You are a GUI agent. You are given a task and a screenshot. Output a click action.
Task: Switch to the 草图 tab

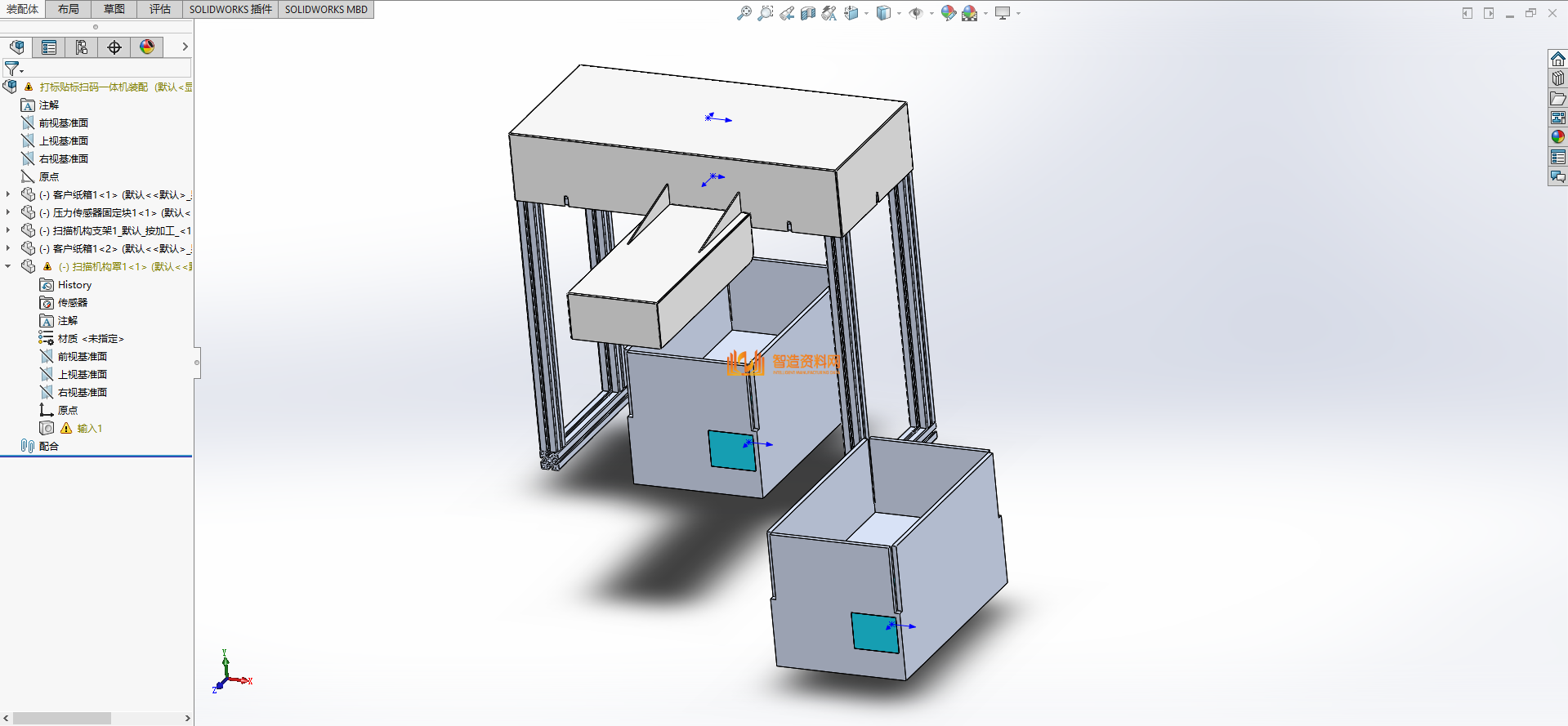(114, 9)
